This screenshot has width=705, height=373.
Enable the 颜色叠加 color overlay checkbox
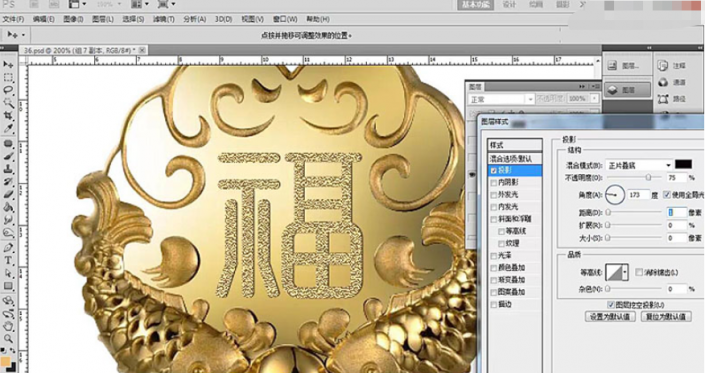click(494, 268)
